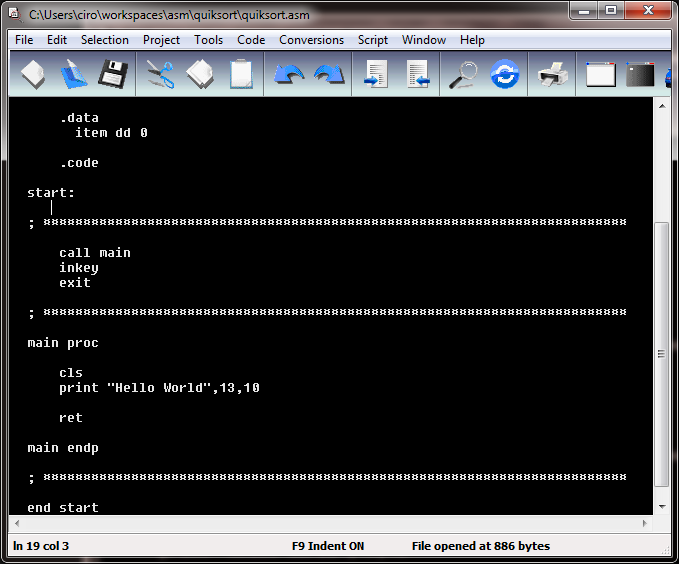Click the white window toolbar icon
The height and width of the screenshot is (564, 679).
pos(601,75)
